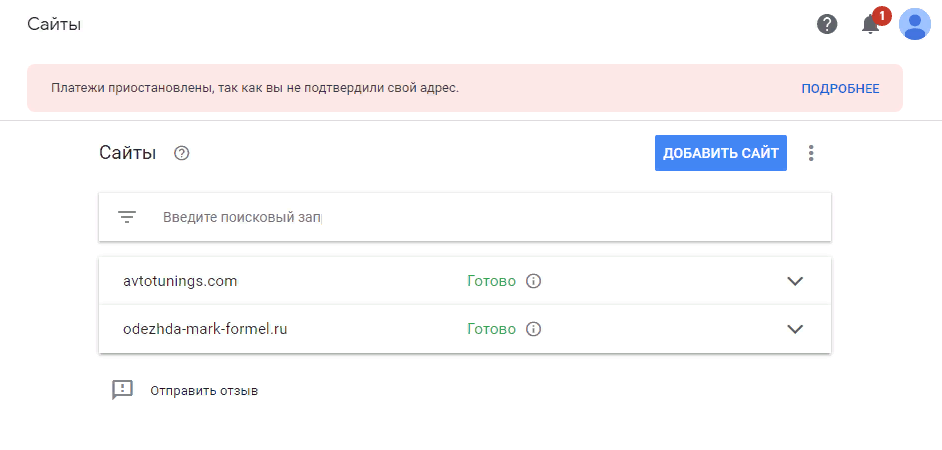Open the account avatar menu
The image size is (942, 450).
pos(914,24)
